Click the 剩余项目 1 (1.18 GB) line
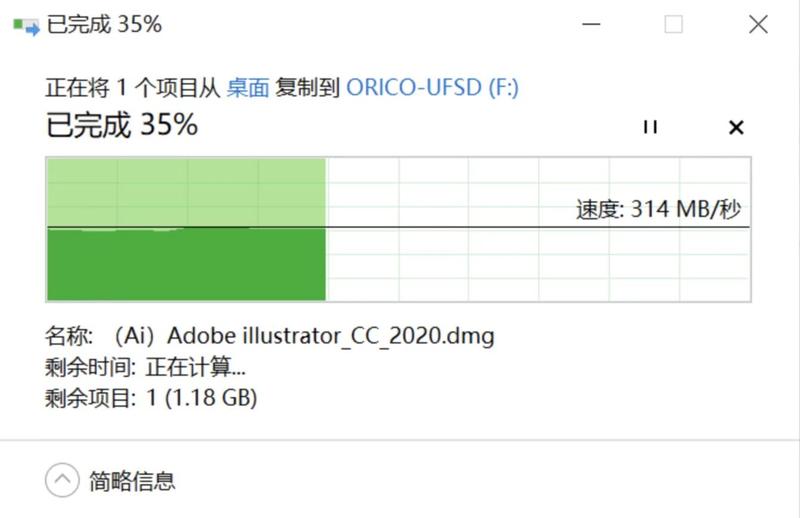 pyautogui.click(x=151, y=398)
